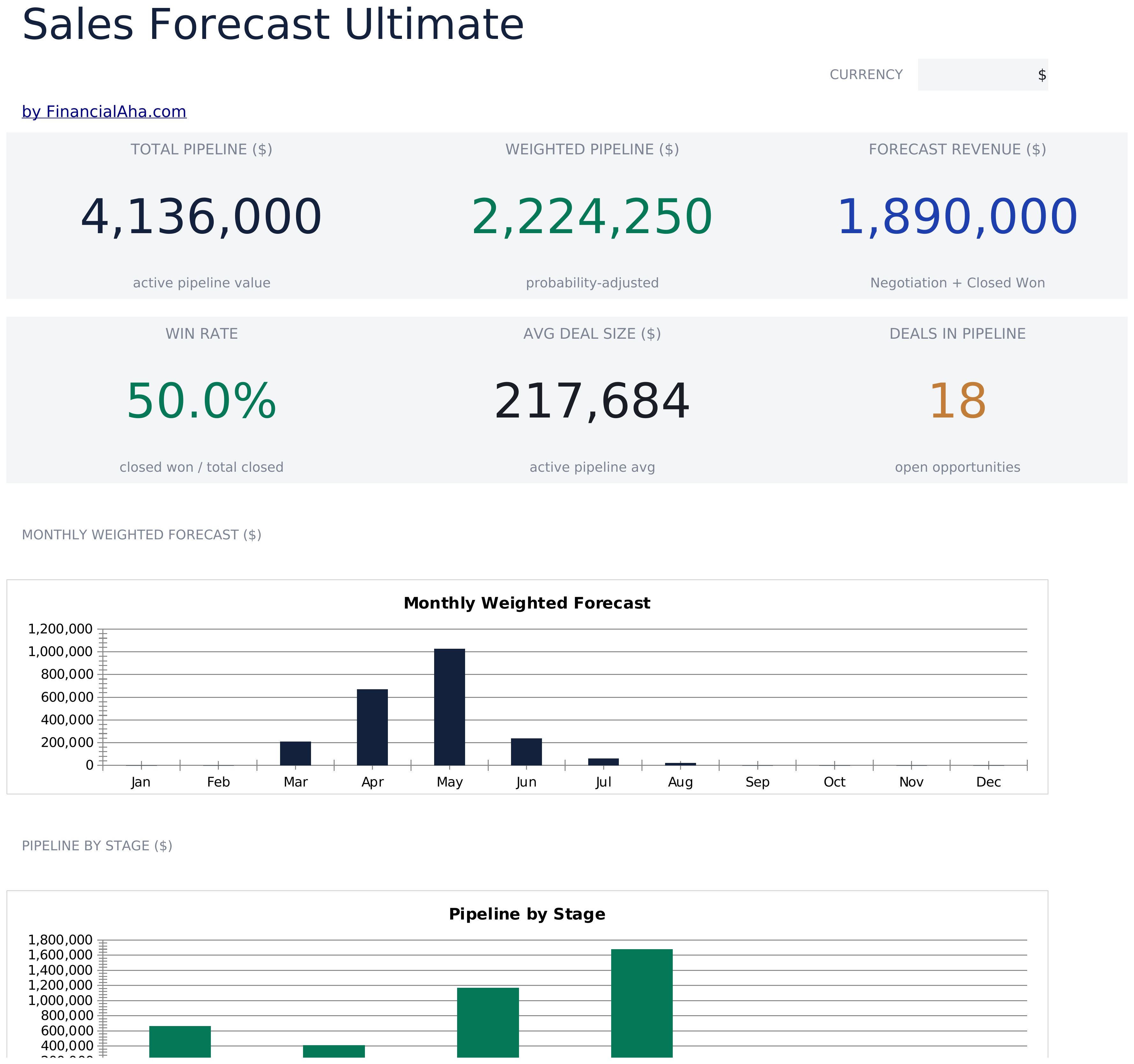Open the by FinancialAha.com link

point(104,112)
